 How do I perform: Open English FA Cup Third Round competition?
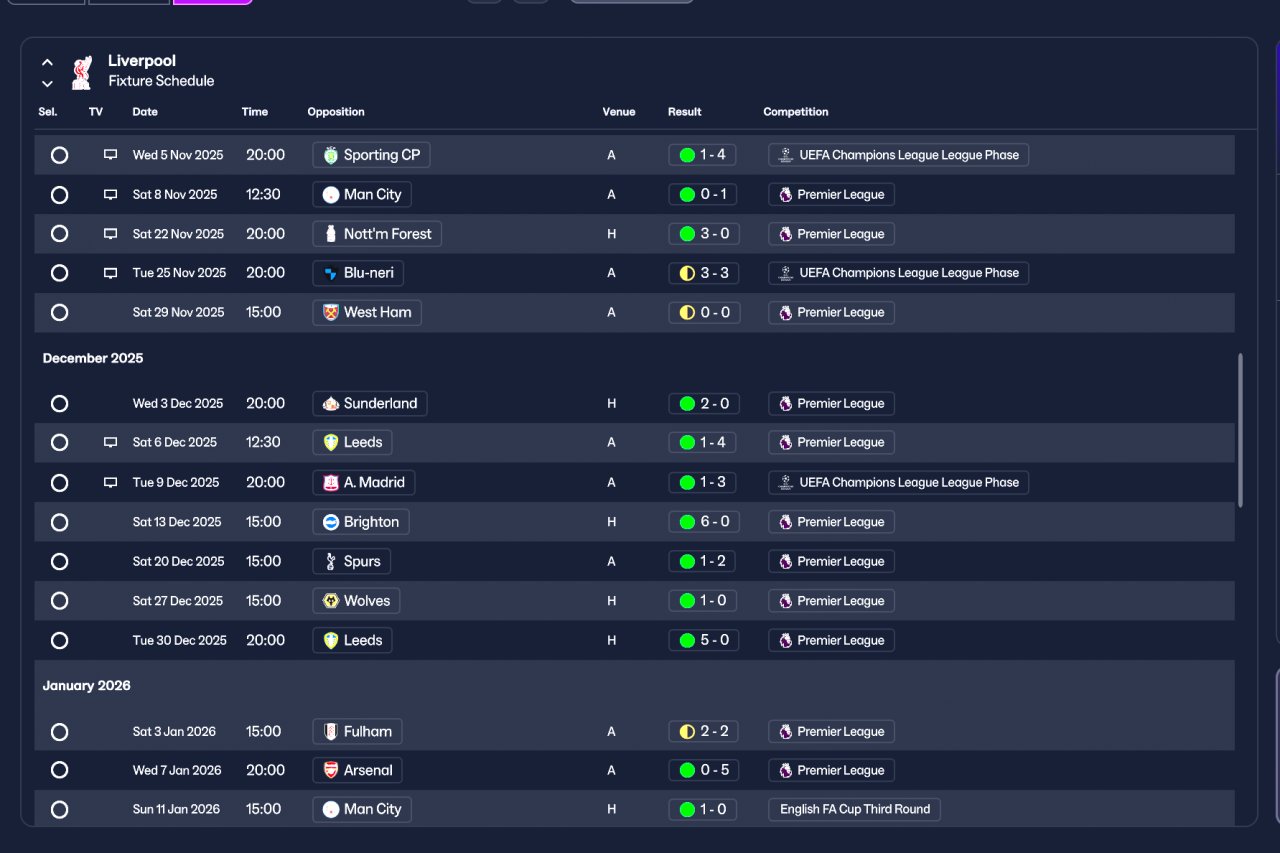[x=855, y=809]
